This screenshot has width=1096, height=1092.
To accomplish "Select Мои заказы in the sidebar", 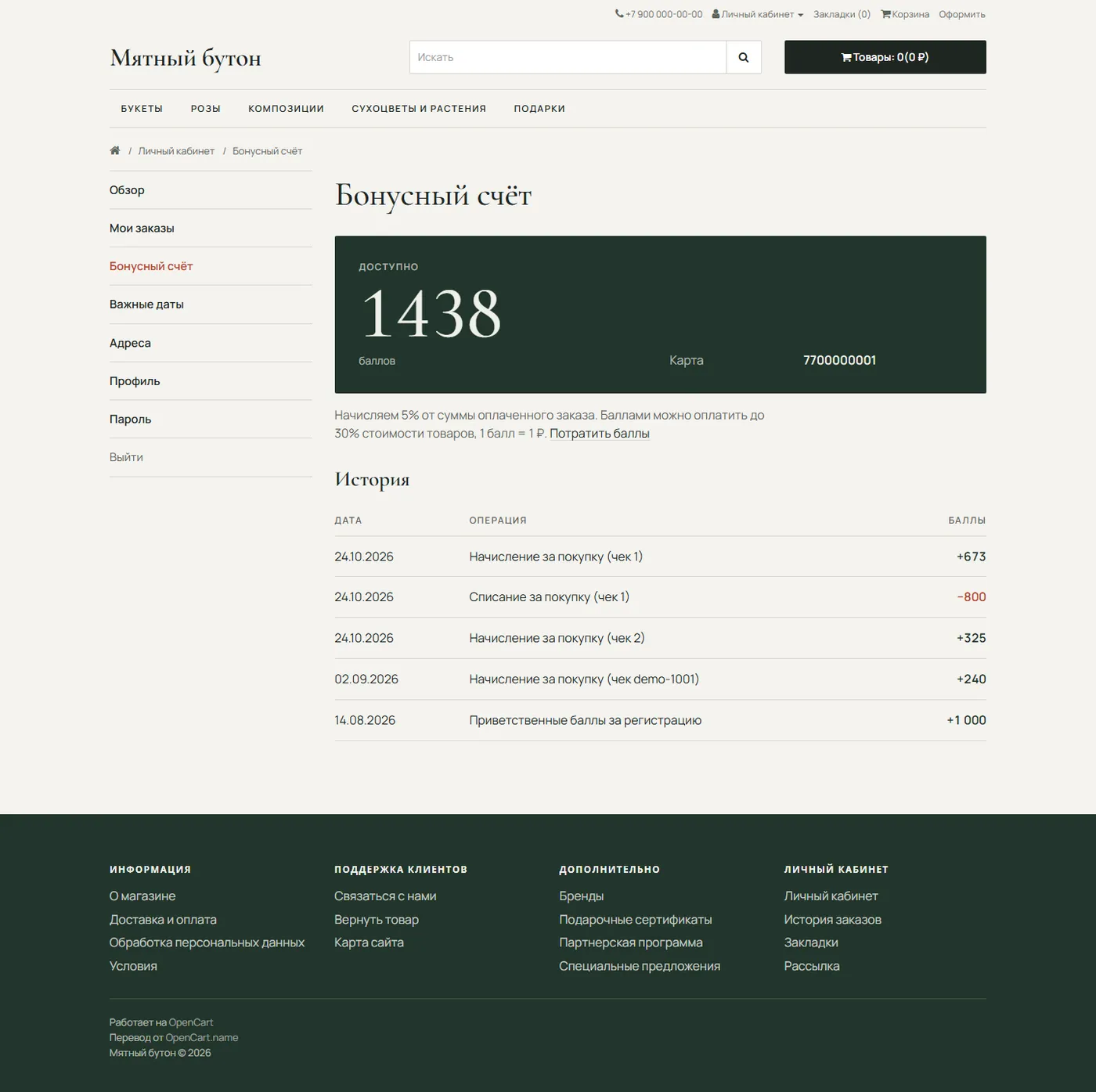I will click(x=211, y=228).
